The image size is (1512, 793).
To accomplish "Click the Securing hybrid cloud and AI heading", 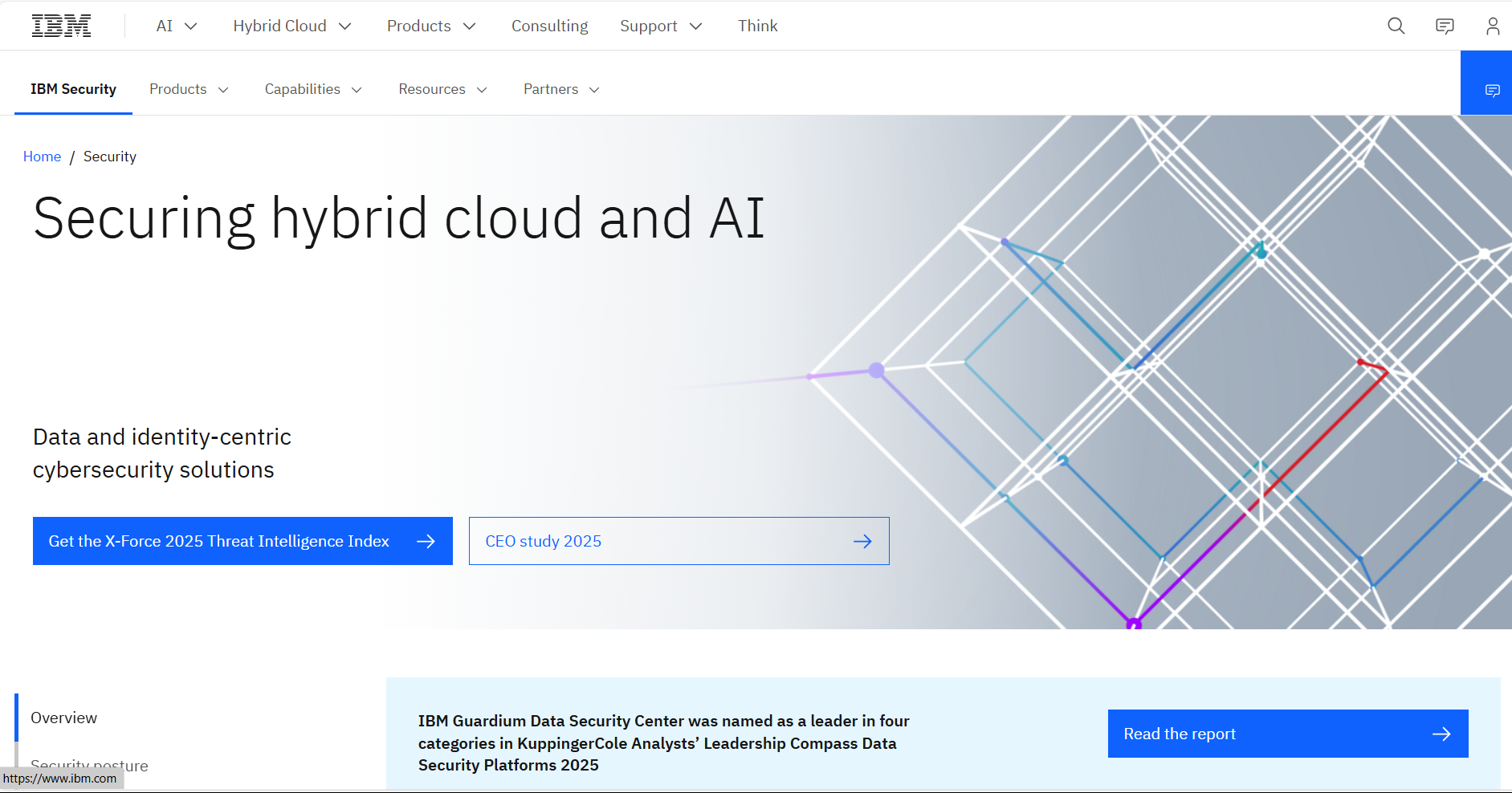I will [x=399, y=218].
